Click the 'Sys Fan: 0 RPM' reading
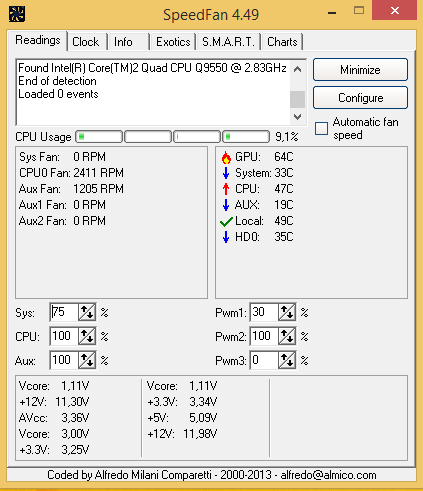Screen dimensions: 423x491 tap(62, 157)
